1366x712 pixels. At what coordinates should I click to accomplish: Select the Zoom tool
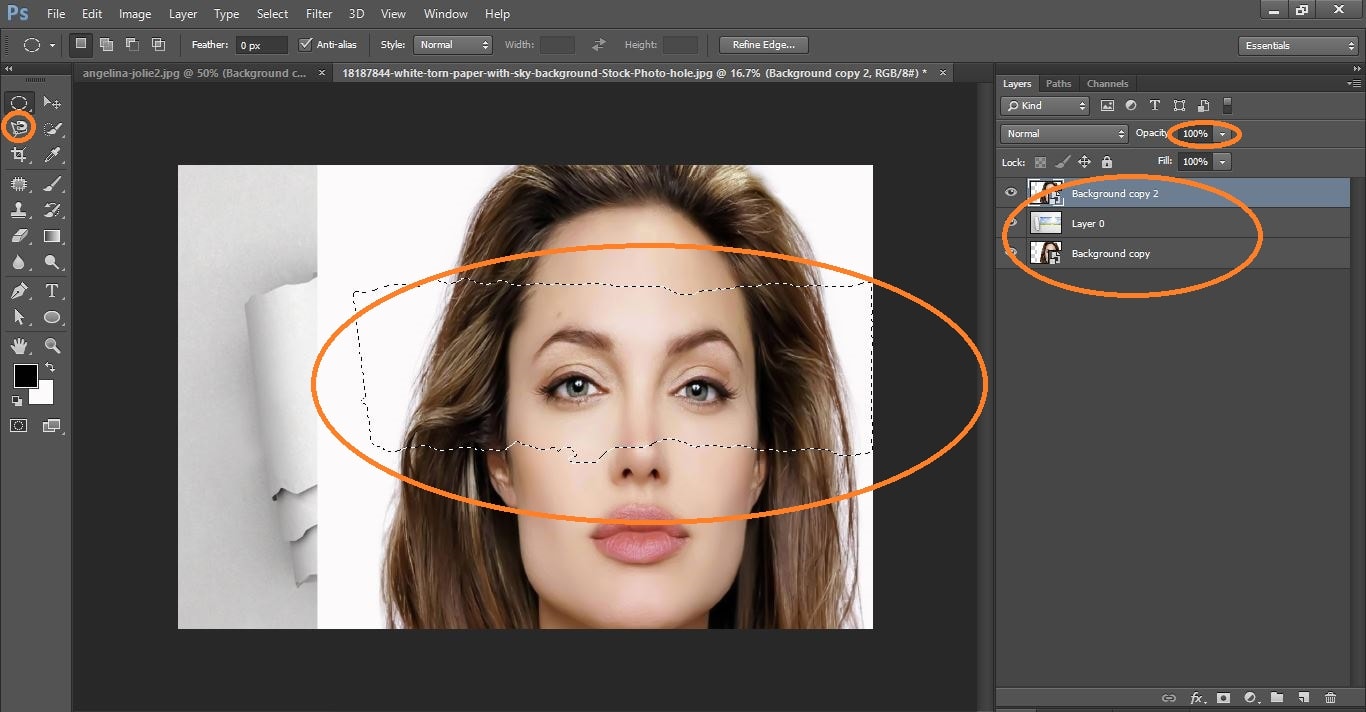[x=53, y=346]
